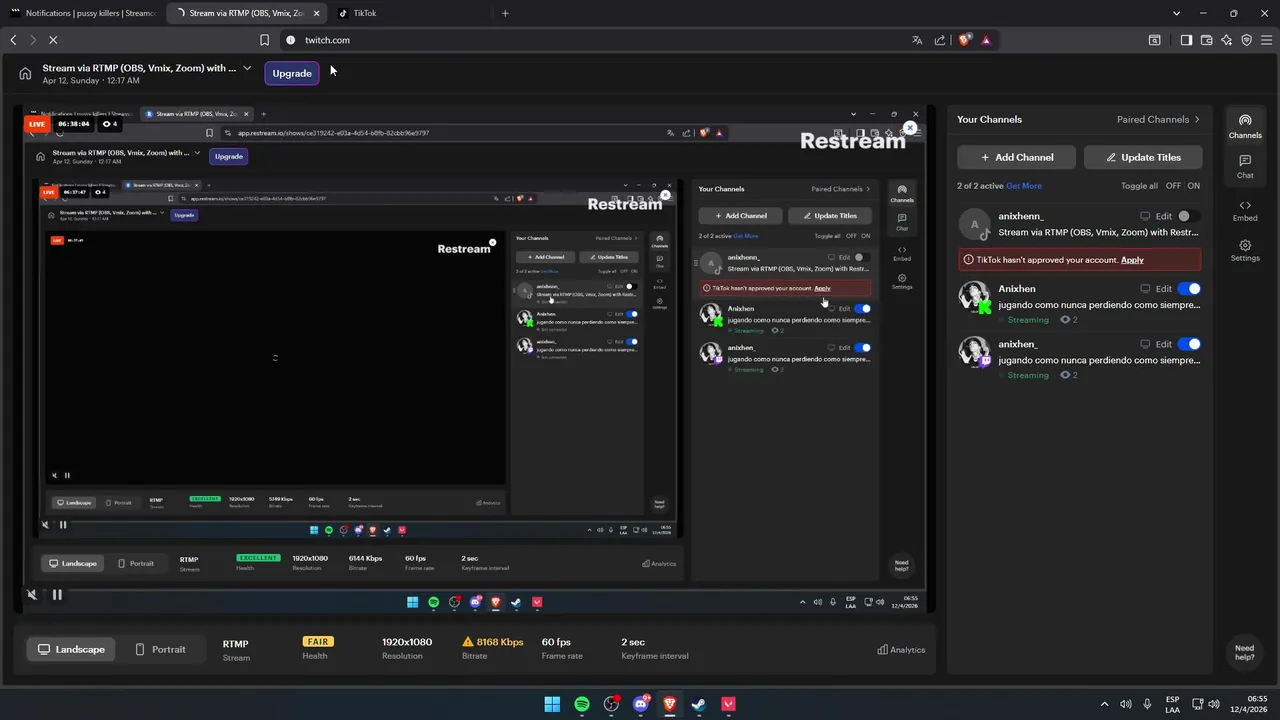The height and width of the screenshot is (720, 1280).
Task: Click the Brave Shields icon
Action: [x=965, y=40]
